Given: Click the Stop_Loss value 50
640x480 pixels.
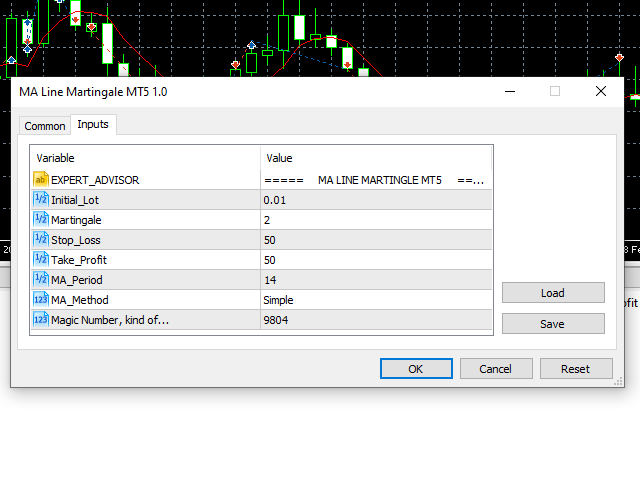Looking at the screenshot, I should coord(376,240).
